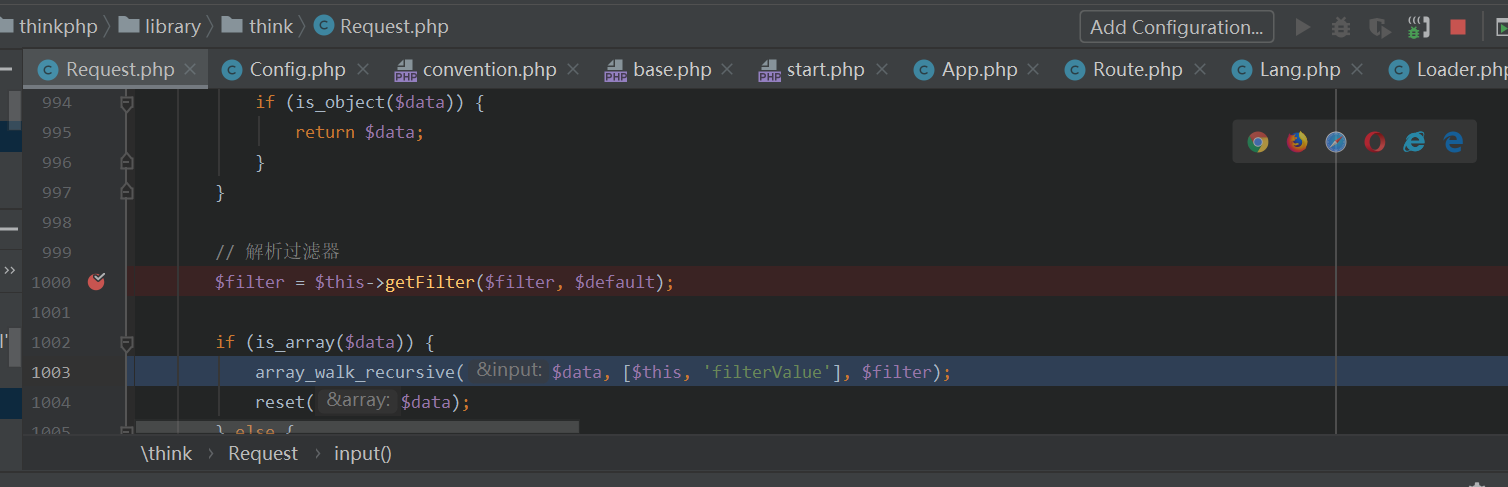The image size is (1508, 487).
Task: Toggle Listen for PHP Debug Connections
Action: coord(1418,27)
